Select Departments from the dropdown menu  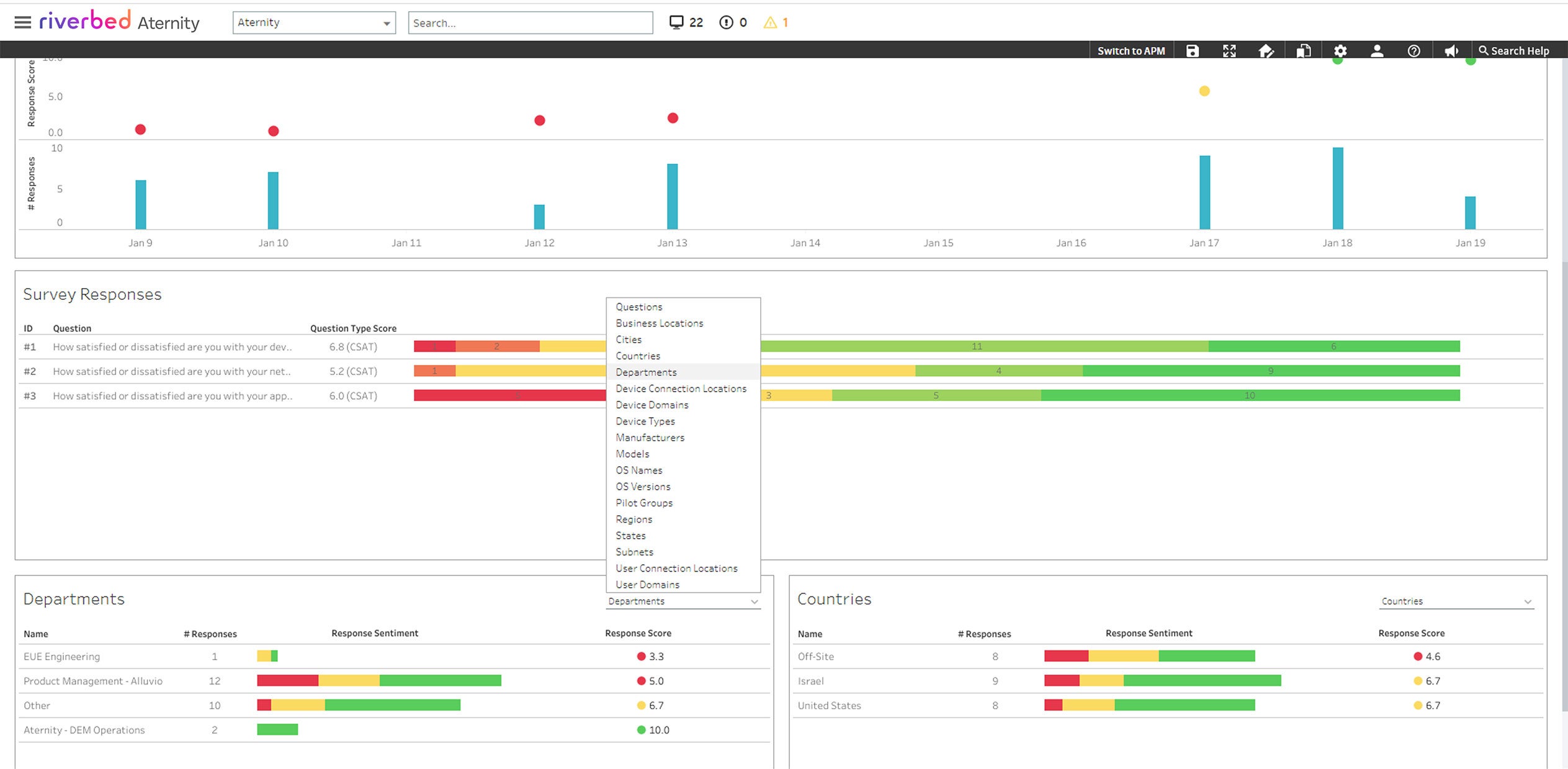point(645,371)
